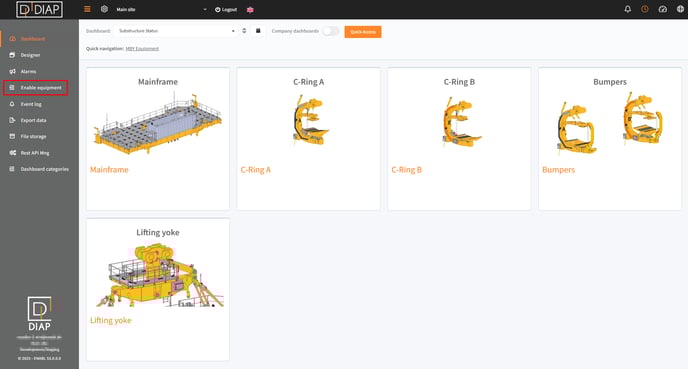Toggle the Company dashboards switch

point(331,31)
